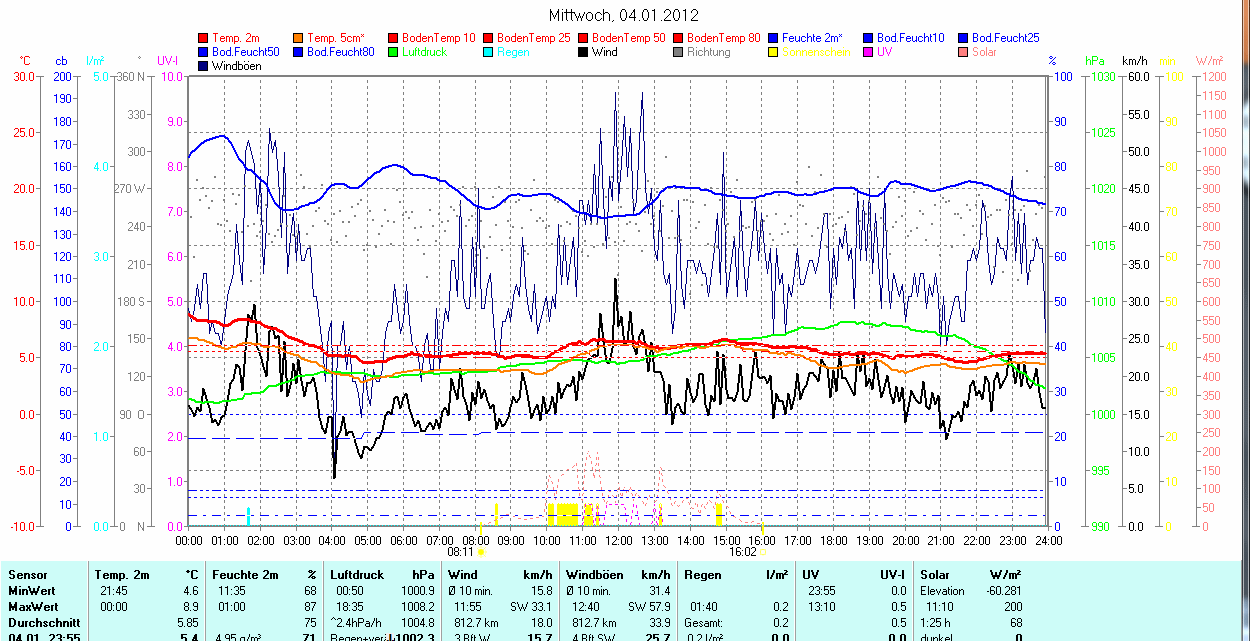This screenshot has width=1250, height=641.
Task: Click the BodenTemp 80 legend label
Action: [724, 38]
